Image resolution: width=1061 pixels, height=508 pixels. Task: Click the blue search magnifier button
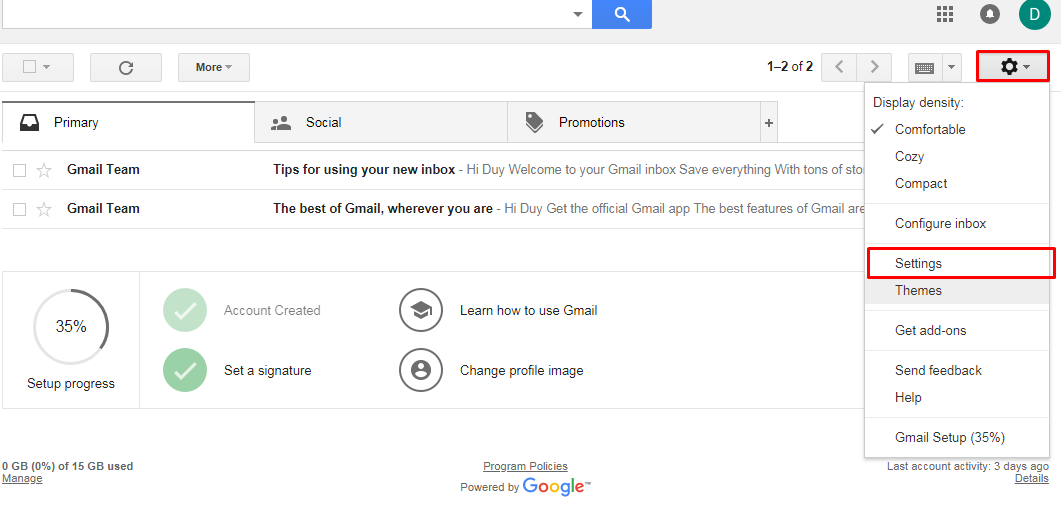621,14
